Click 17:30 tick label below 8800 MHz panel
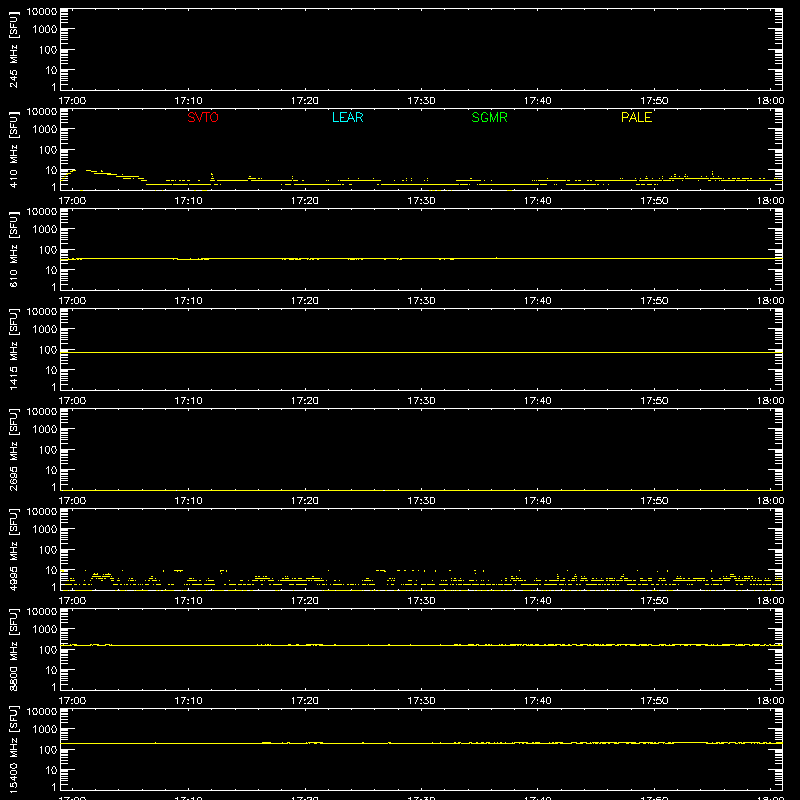 [421, 701]
